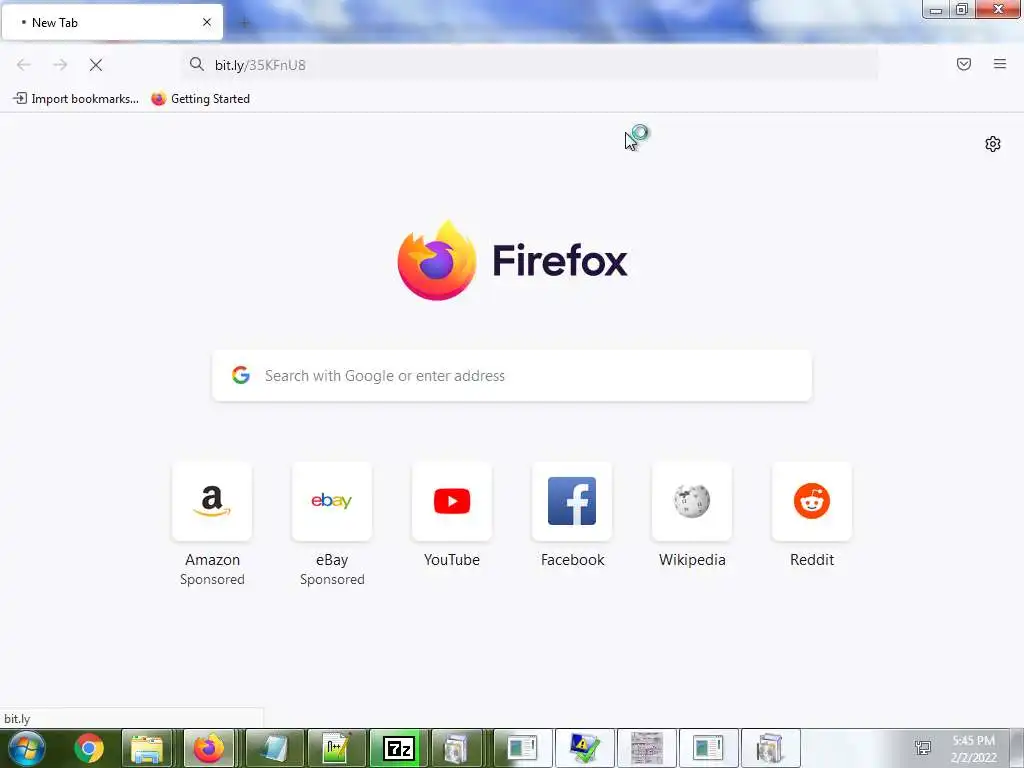This screenshot has width=1024, height=768.
Task: Open the Firefox hamburger application menu
Action: [1000, 64]
